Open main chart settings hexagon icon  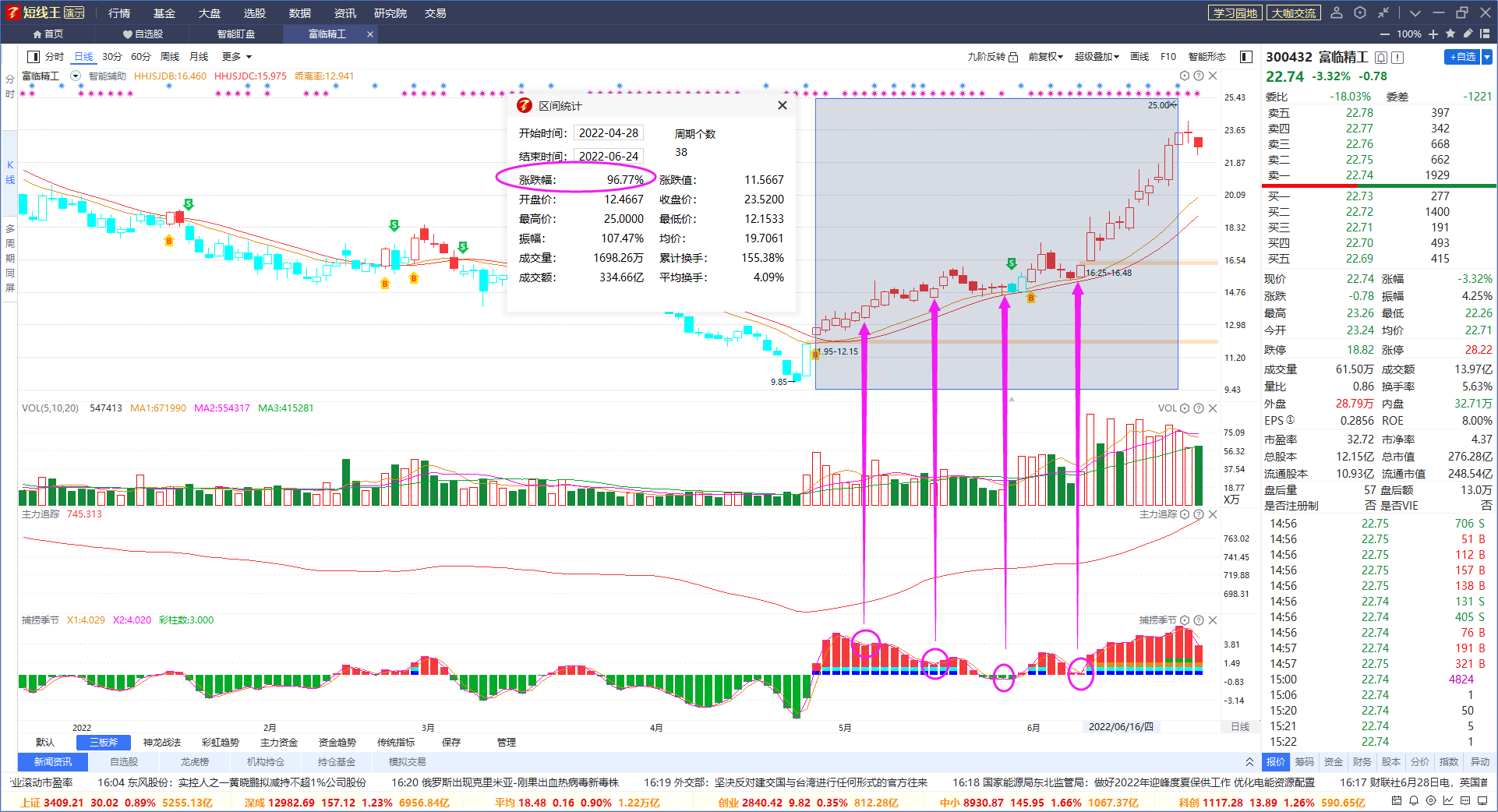coord(1185,76)
